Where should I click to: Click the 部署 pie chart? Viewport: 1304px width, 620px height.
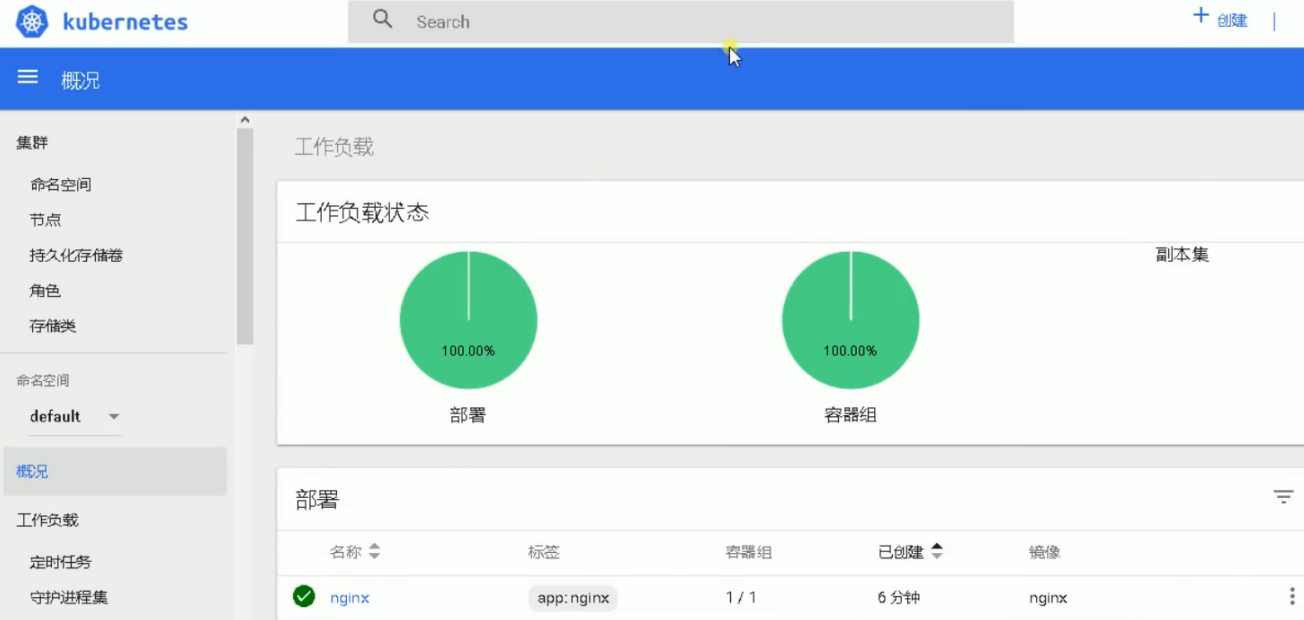point(468,320)
